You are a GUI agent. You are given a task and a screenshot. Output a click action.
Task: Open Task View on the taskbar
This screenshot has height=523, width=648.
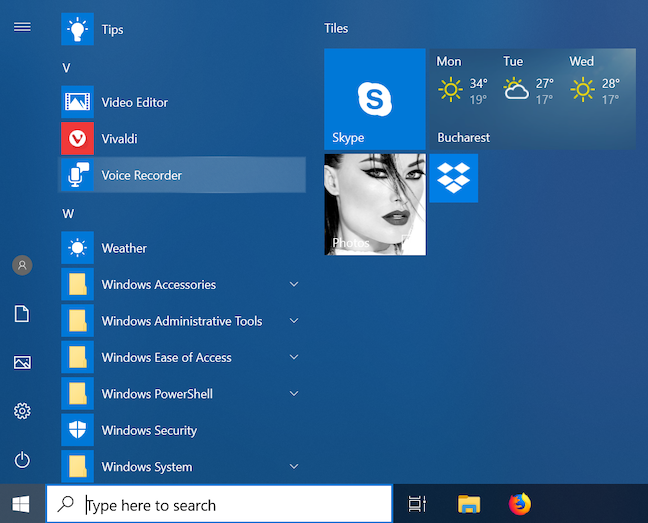point(417,504)
